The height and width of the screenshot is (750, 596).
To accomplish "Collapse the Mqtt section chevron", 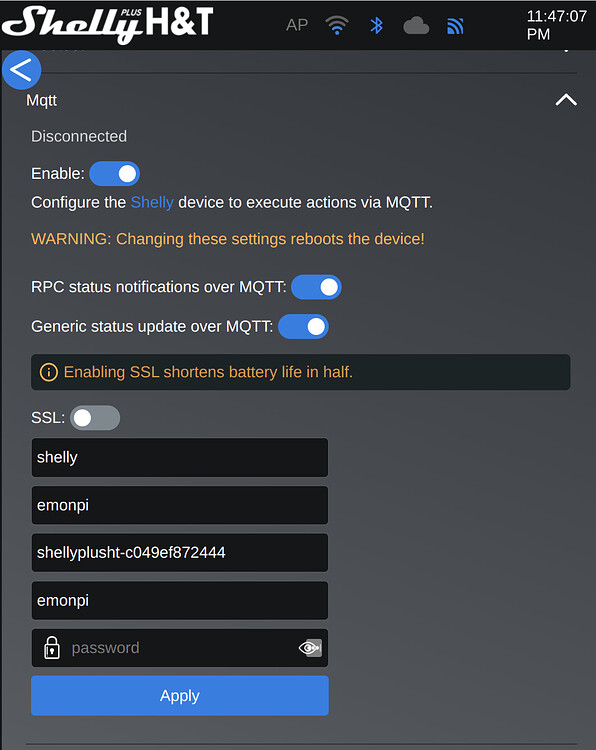I will pyautogui.click(x=566, y=100).
